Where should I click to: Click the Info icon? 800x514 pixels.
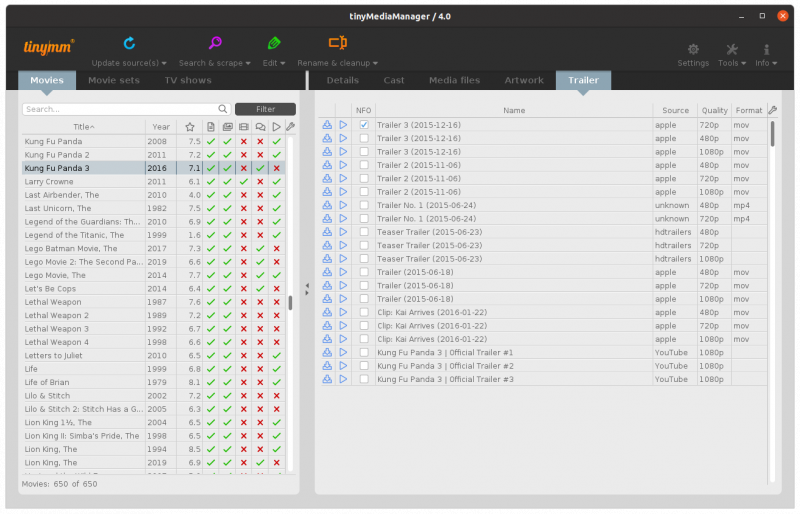(766, 50)
